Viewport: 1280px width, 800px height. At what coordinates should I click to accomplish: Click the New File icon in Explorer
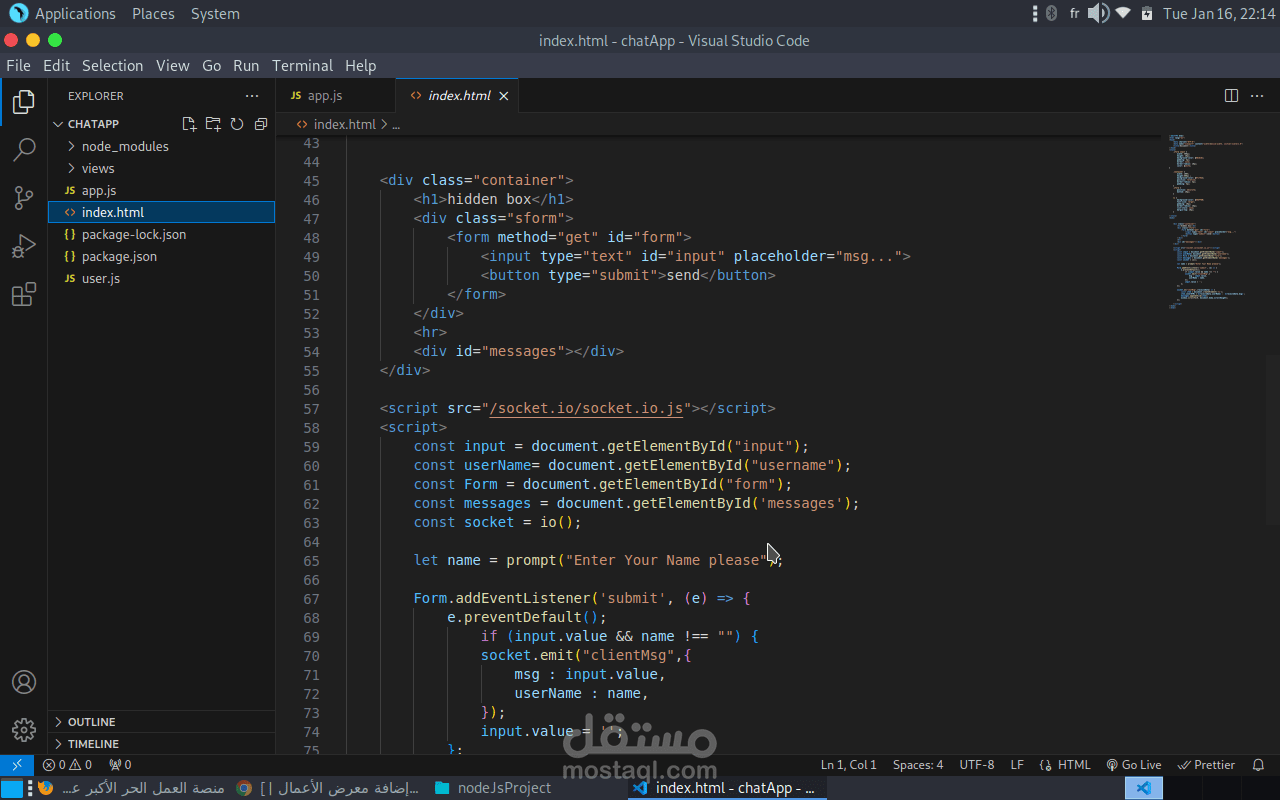(x=189, y=124)
